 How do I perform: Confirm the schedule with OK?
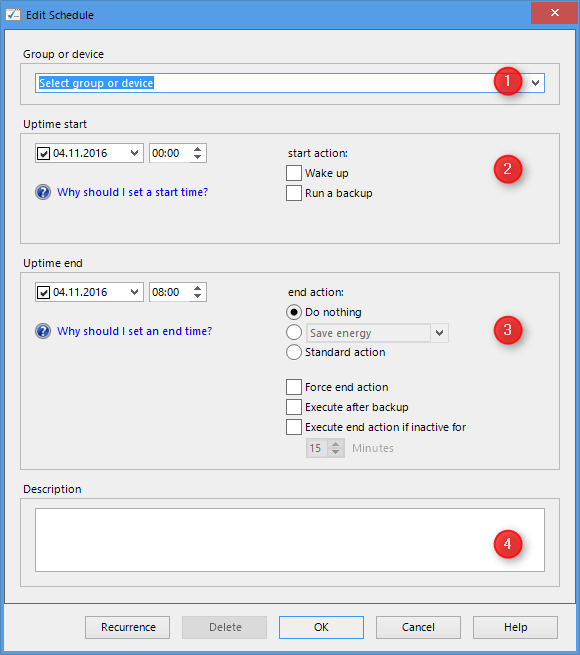tap(321, 627)
